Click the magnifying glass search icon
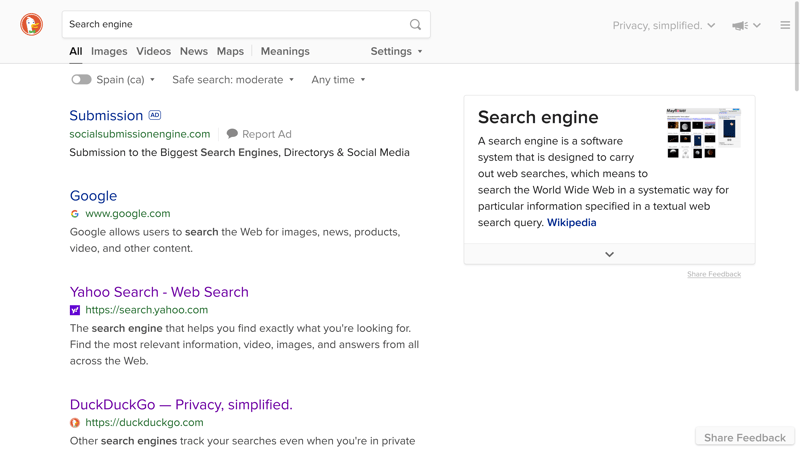 pos(415,24)
